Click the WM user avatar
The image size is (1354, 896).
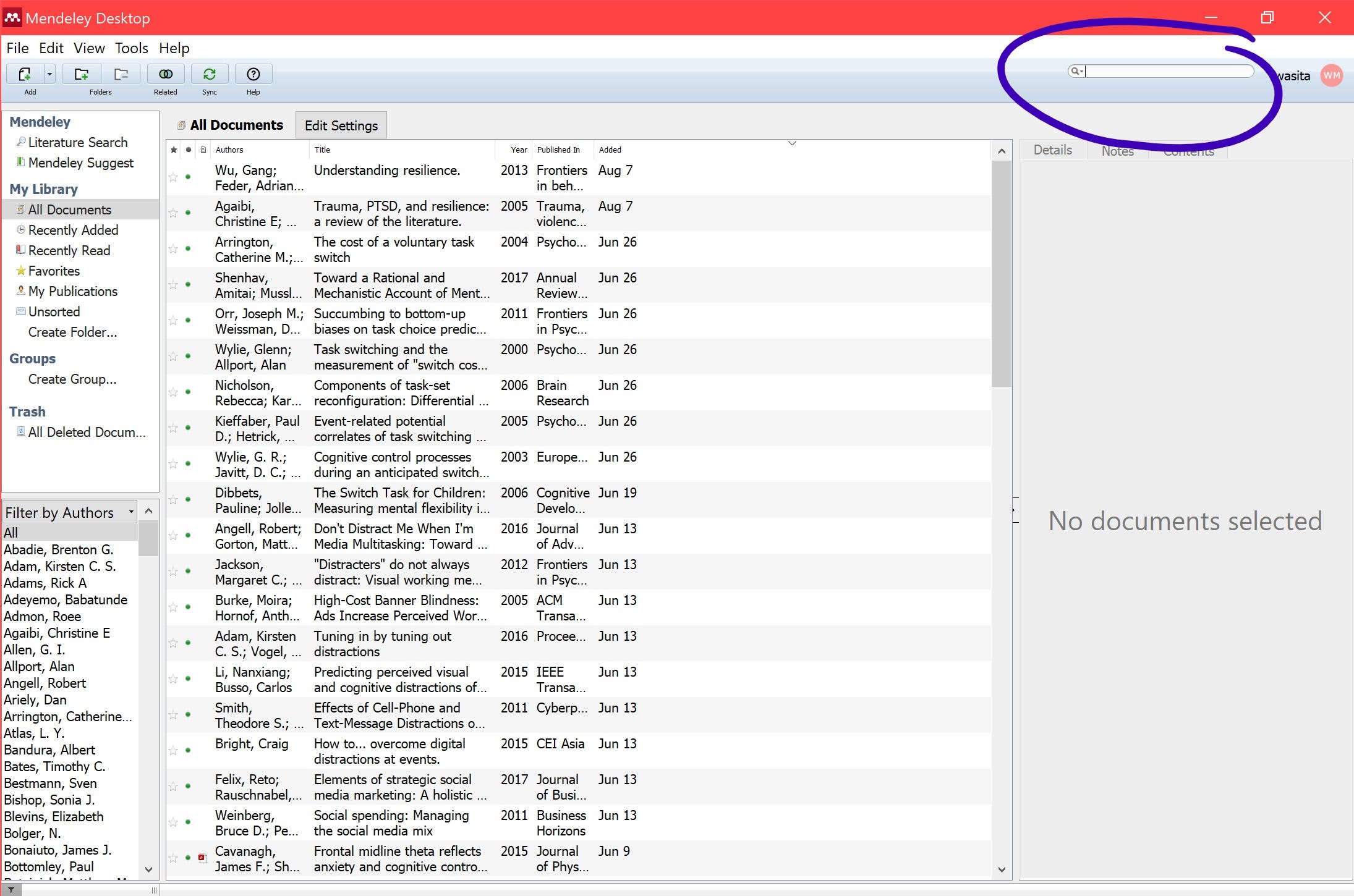(1331, 76)
